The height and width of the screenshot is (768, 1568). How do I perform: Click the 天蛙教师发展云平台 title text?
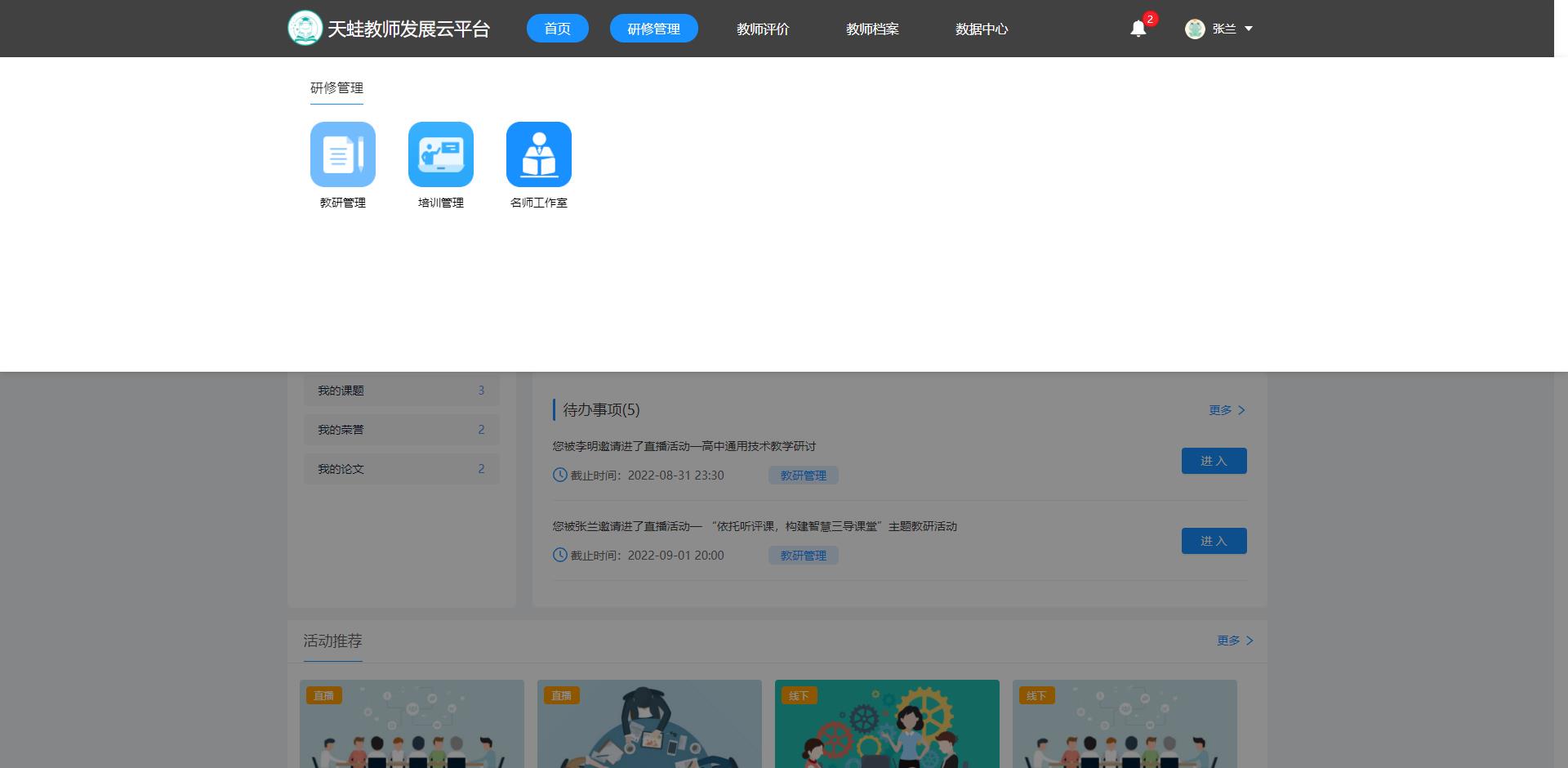[x=408, y=29]
